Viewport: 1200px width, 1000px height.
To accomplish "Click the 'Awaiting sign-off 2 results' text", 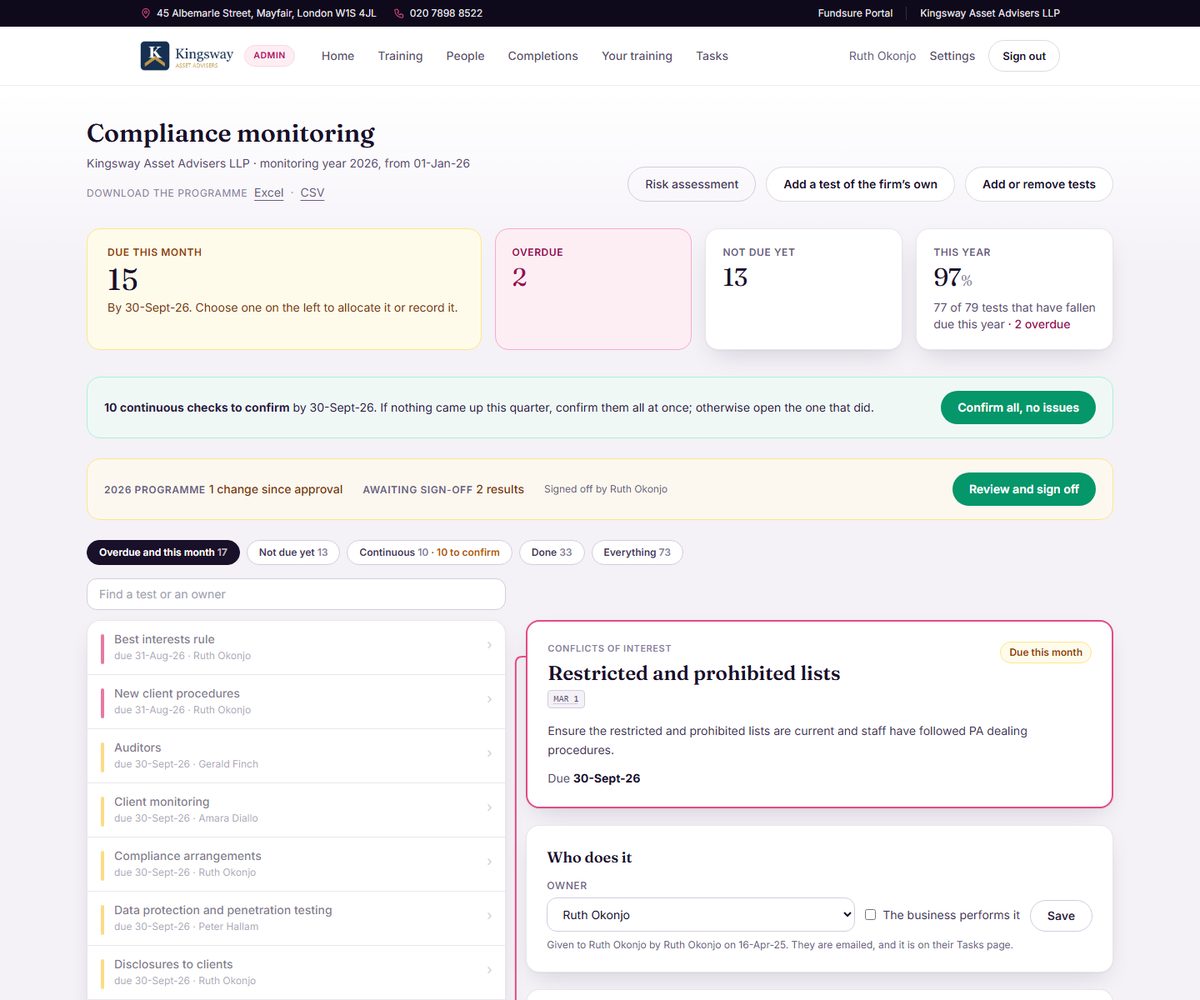I will click(x=443, y=490).
